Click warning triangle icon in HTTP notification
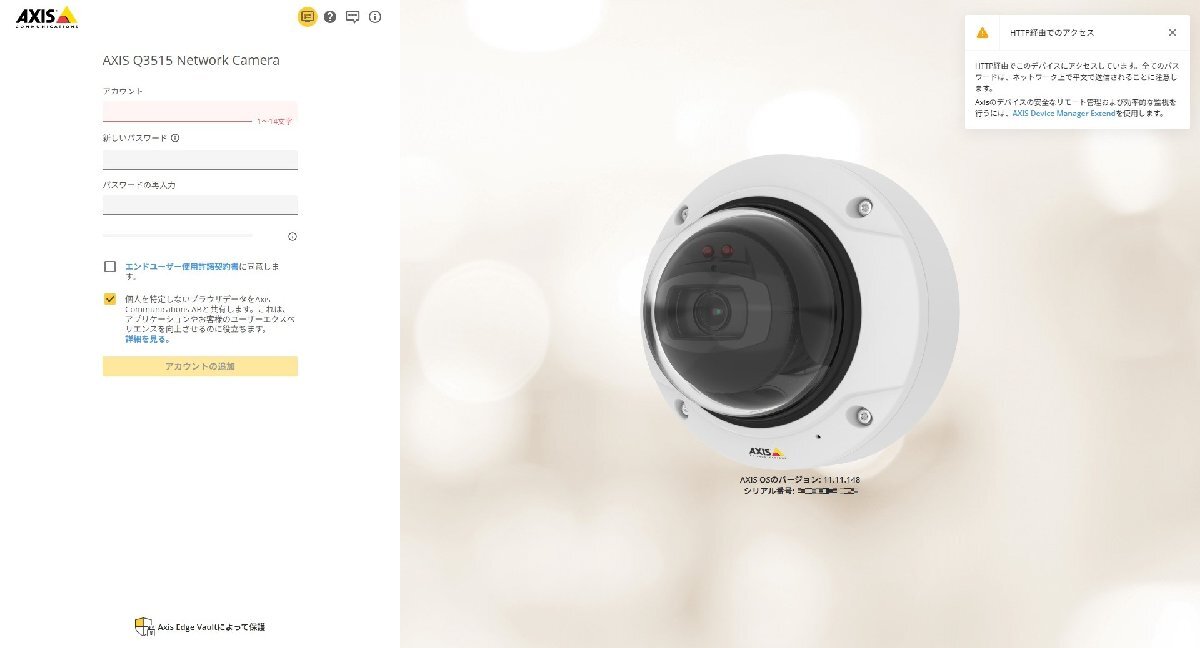 983,32
